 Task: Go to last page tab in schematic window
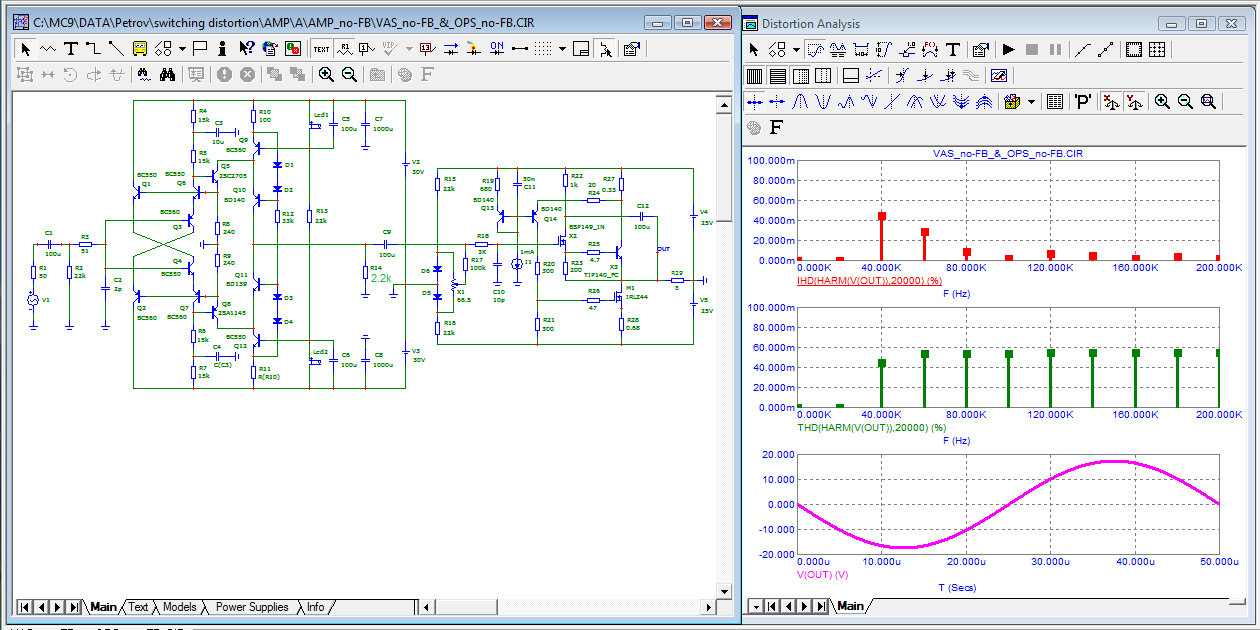point(73,607)
